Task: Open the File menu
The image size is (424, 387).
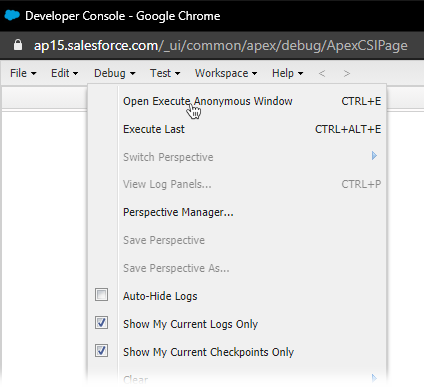Action: click(23, 73)
